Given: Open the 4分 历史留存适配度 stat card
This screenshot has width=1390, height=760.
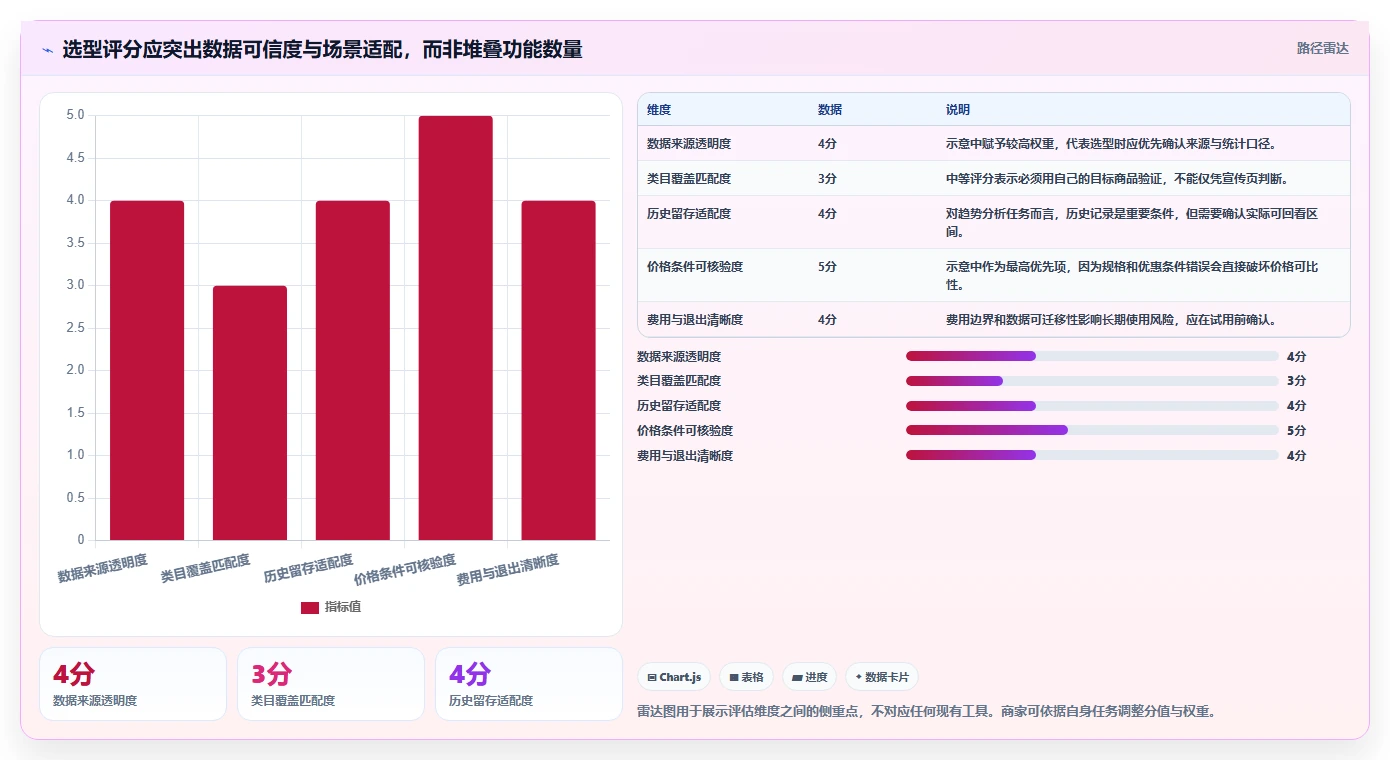Looking at the screenshot, I should 529,684.
